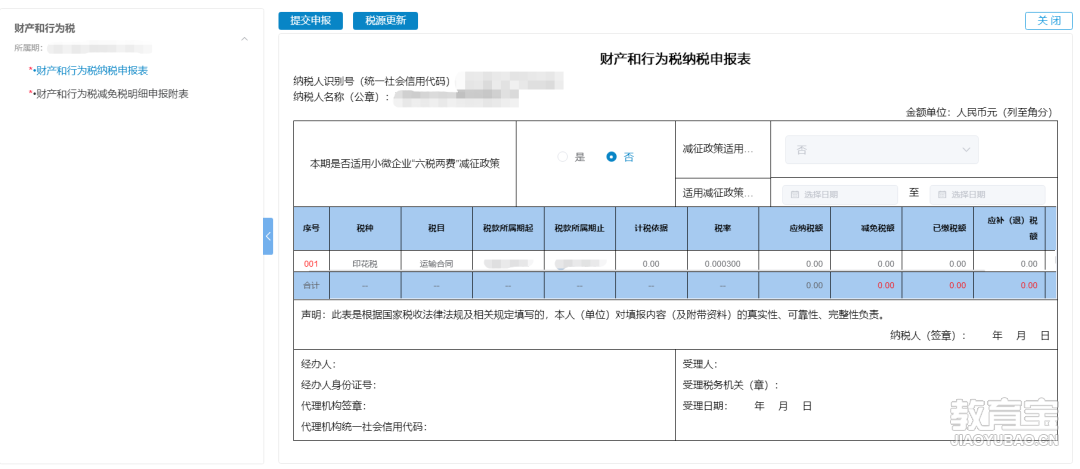Click the 税款所属期止 column header
1080x469 pixels.
pyautogui.click(x=580, y=229)
